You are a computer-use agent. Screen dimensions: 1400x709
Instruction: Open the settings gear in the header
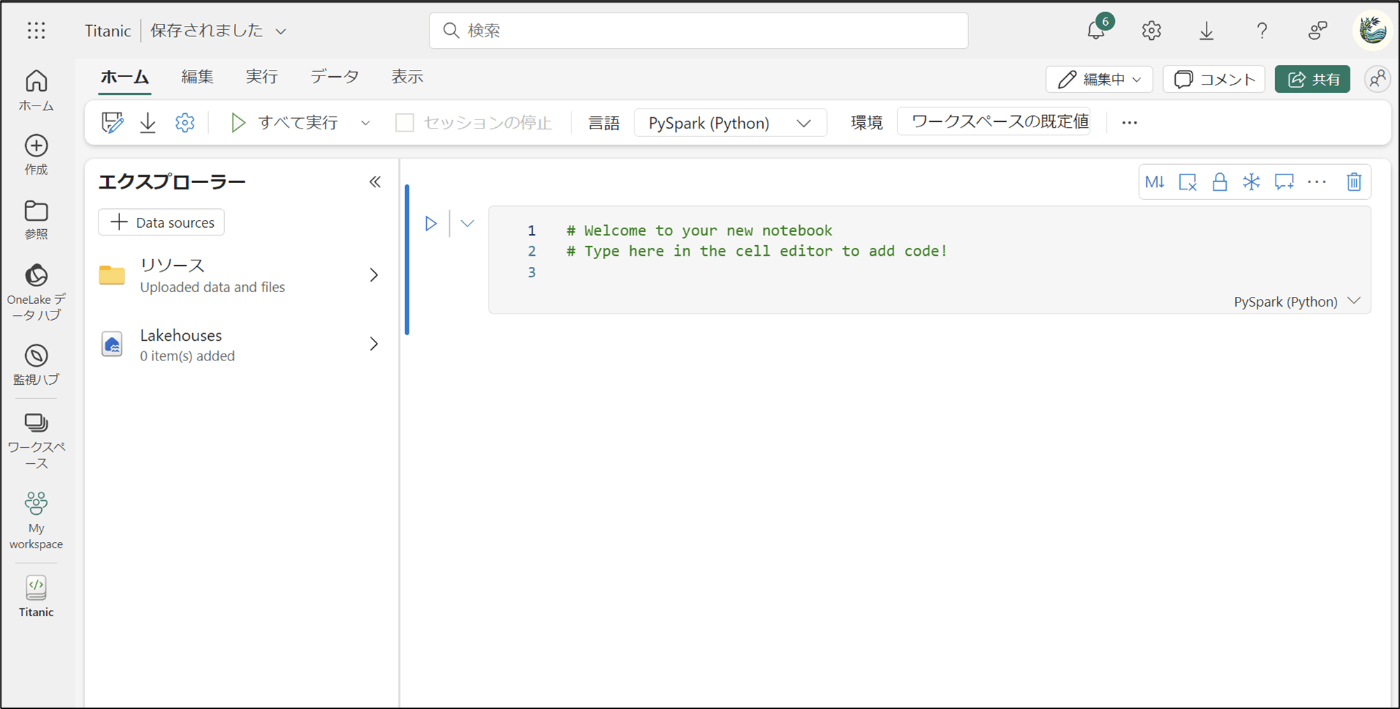click(x=1151, y=31)
